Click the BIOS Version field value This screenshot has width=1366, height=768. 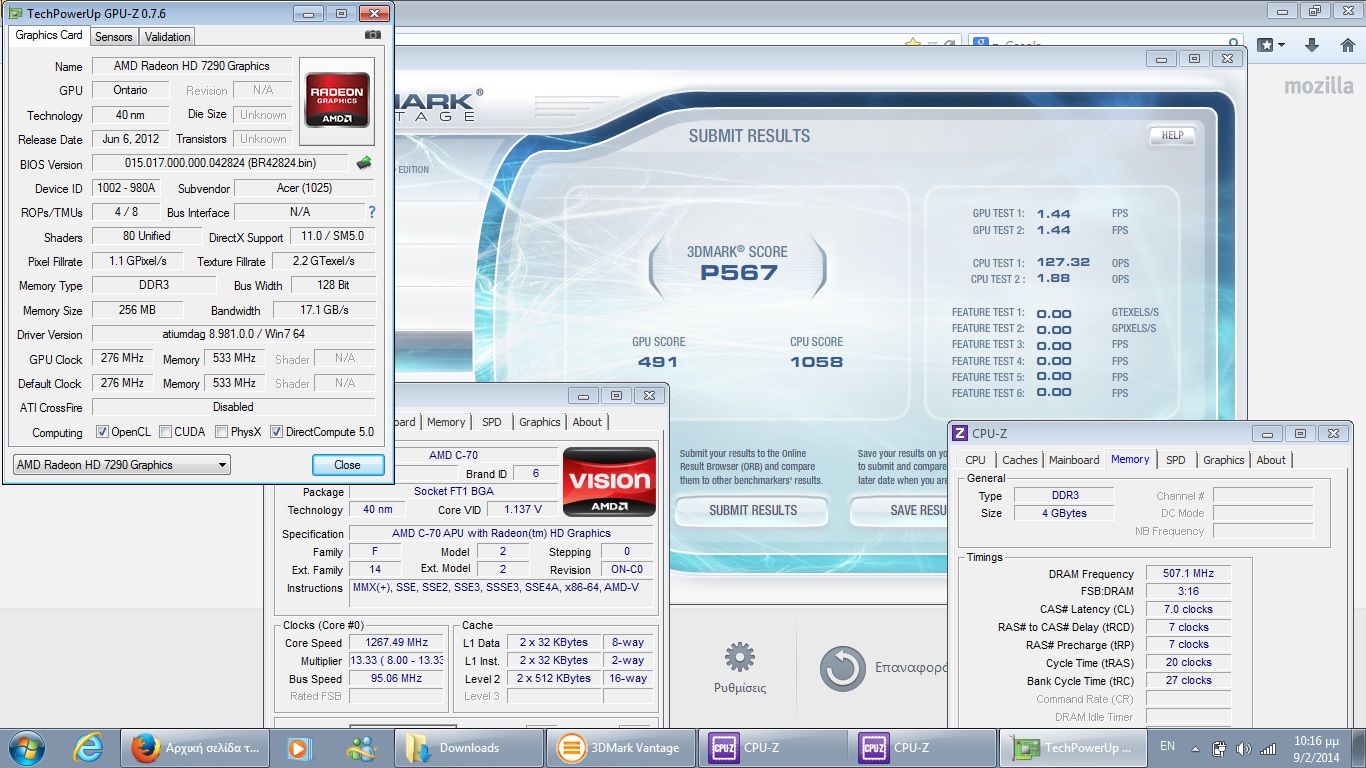point(220,163)
